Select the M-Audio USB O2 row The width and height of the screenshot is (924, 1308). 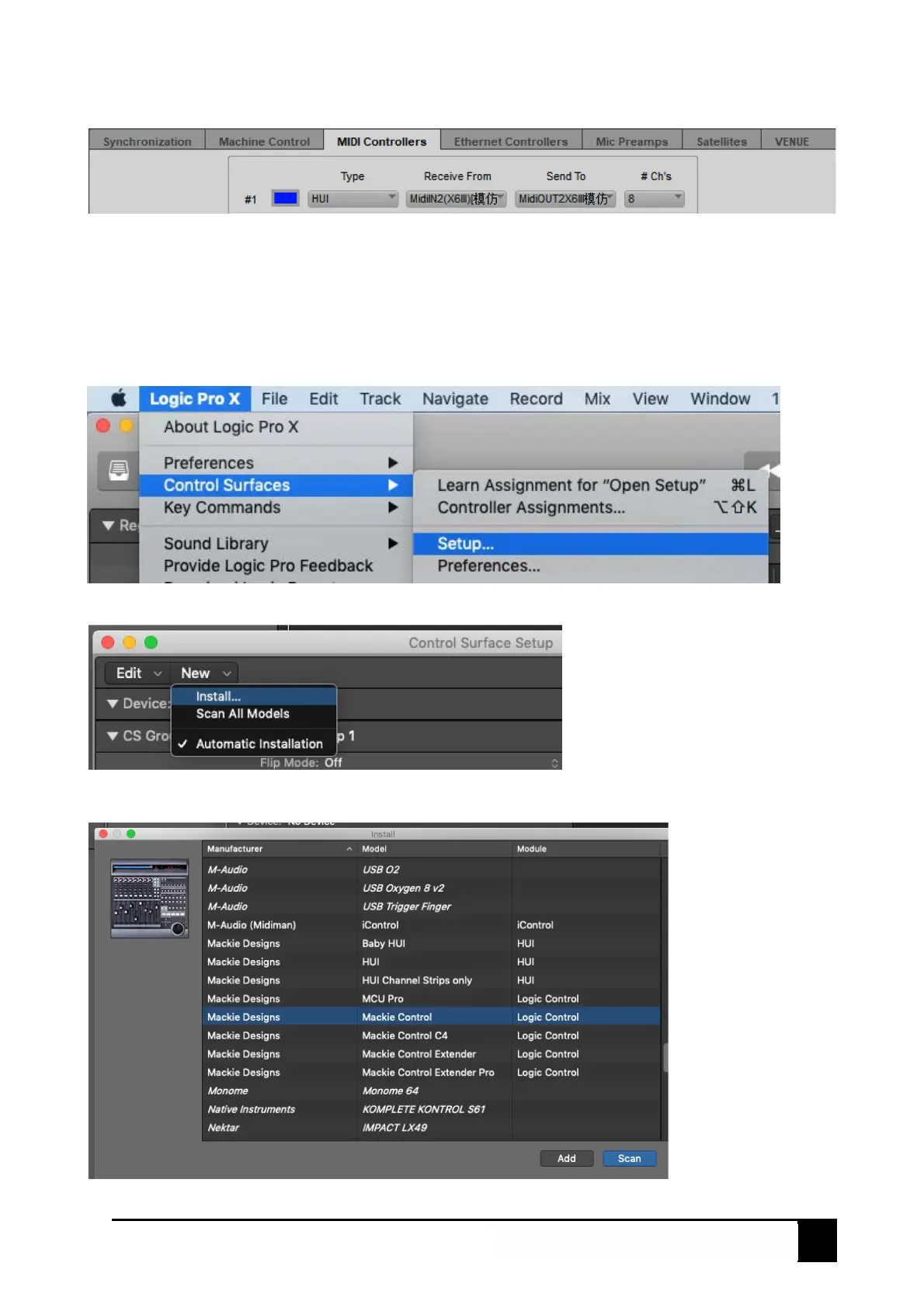431,870
